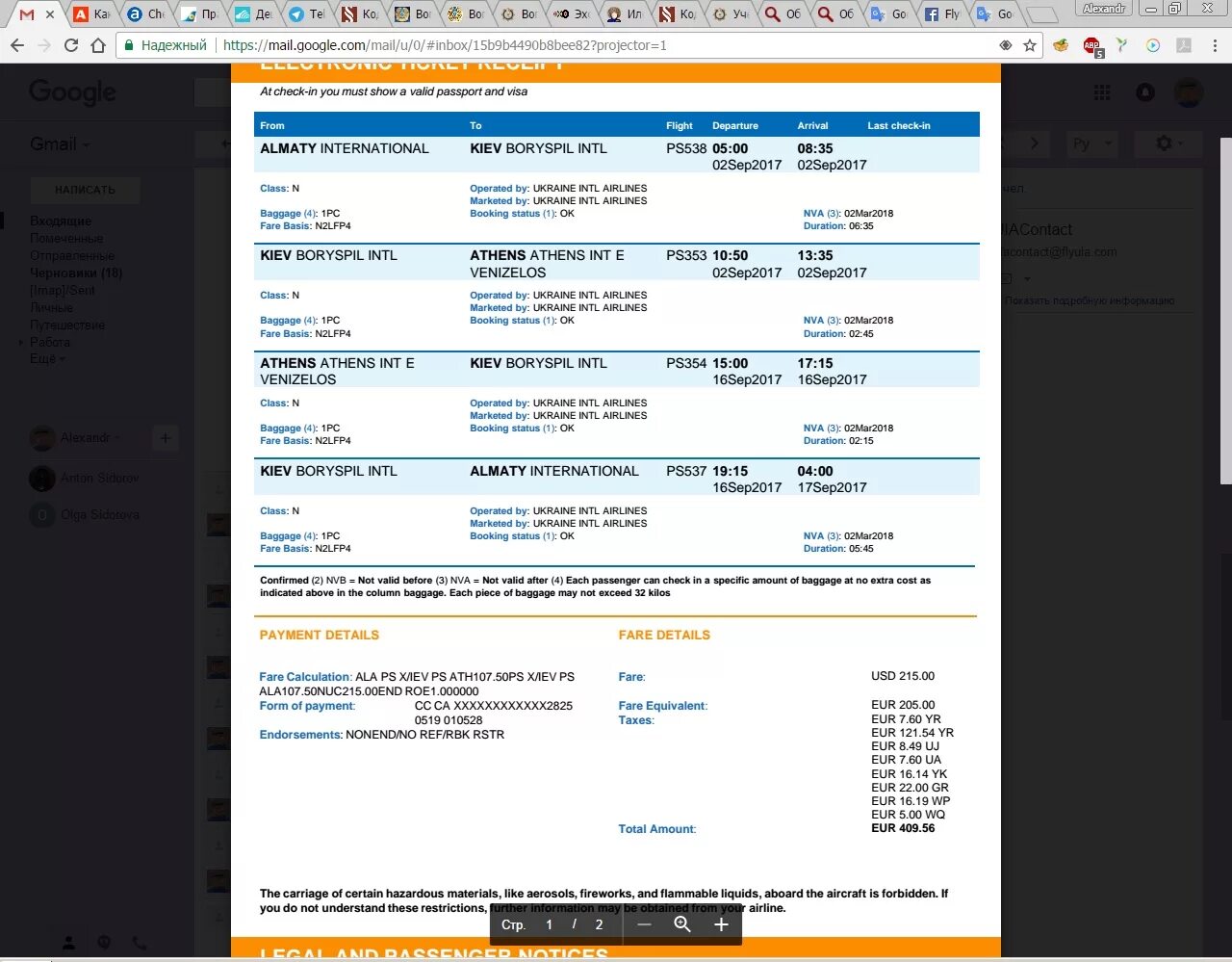Click the 'PAYMENT DETAILS' heading
This screenshot has height=962, width=1232.
320,636
